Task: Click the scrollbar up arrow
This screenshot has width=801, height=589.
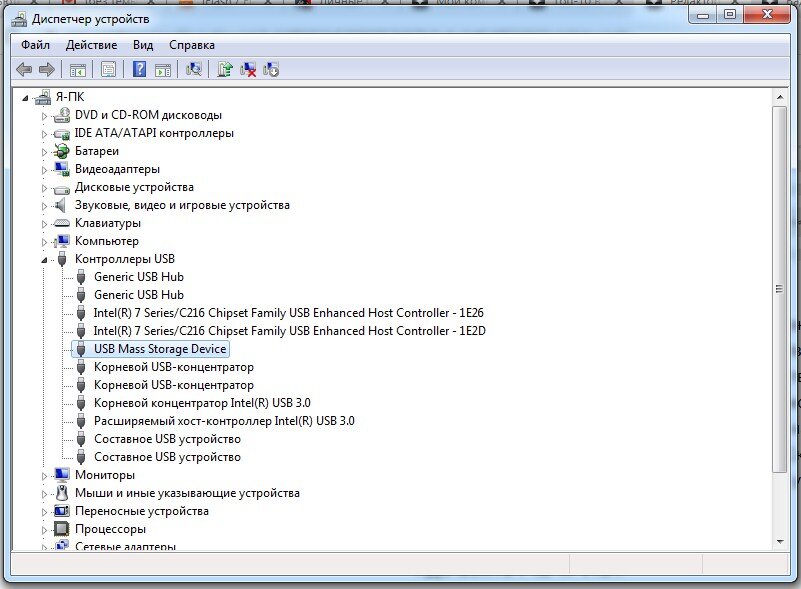Action: pyautogui.click(x=780, y=97)
